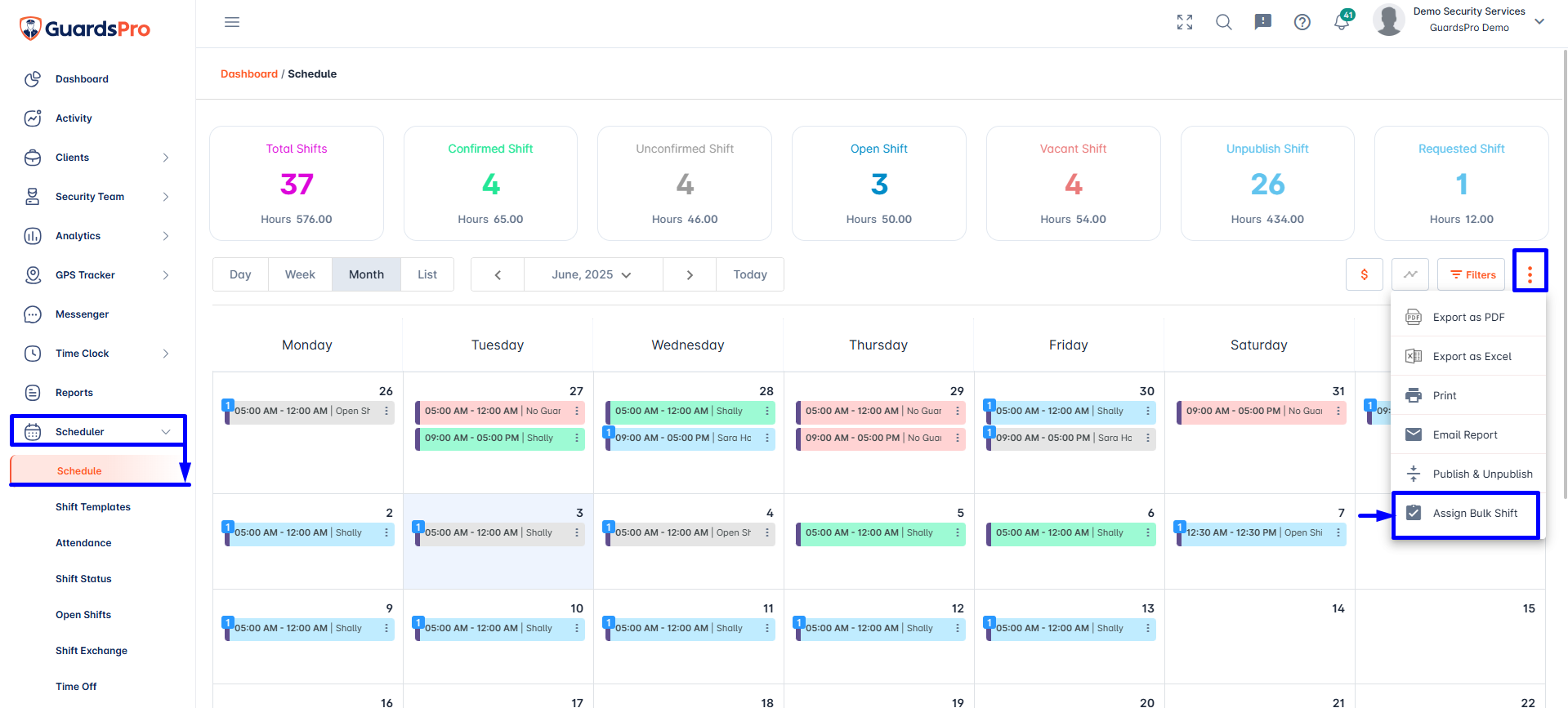
Task: Go to the next month arrow
Action: [x=690, y=274]
